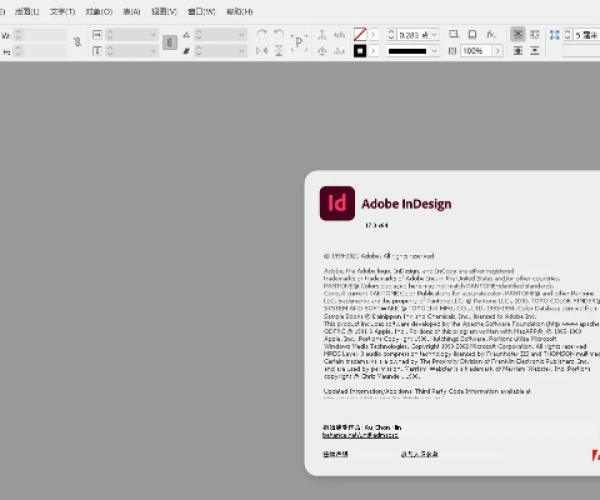Viewport: 600px width, 500px height.
Task: Open the 表(A) Table menu
Action: (131, 11)
